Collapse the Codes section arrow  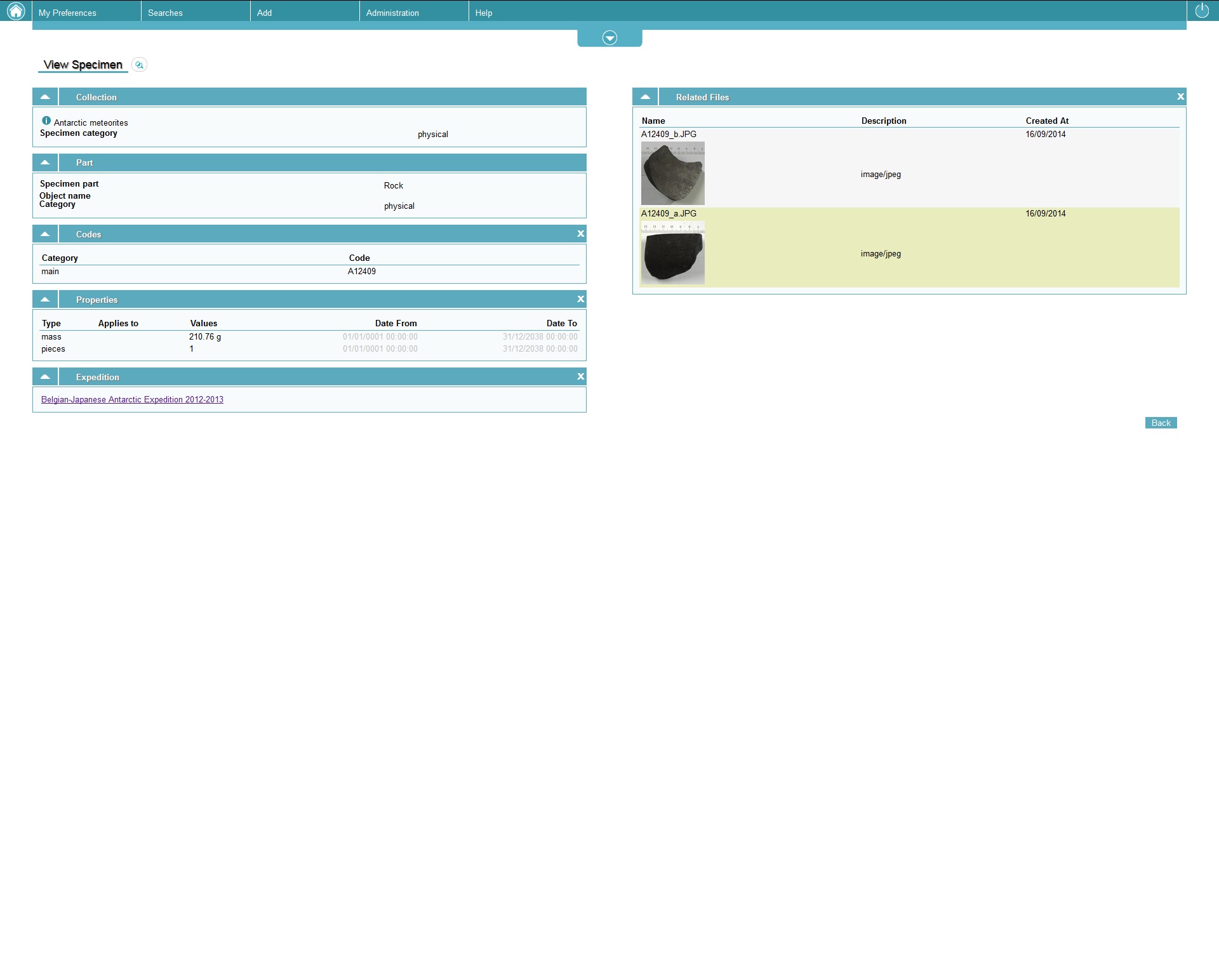45,234
